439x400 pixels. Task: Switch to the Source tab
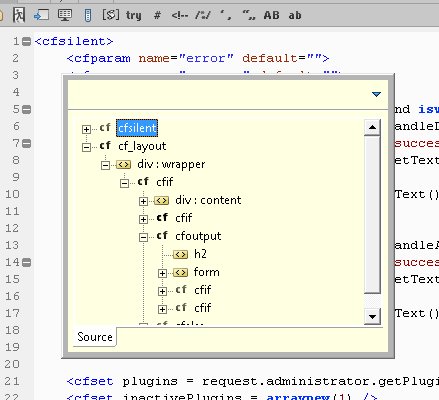click(95, 337)
